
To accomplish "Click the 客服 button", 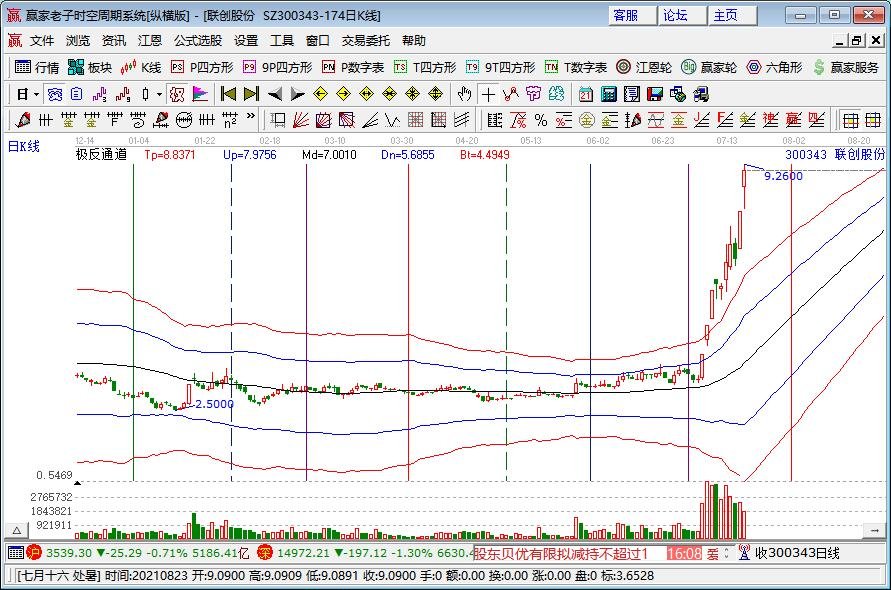I will coord(626,15).
